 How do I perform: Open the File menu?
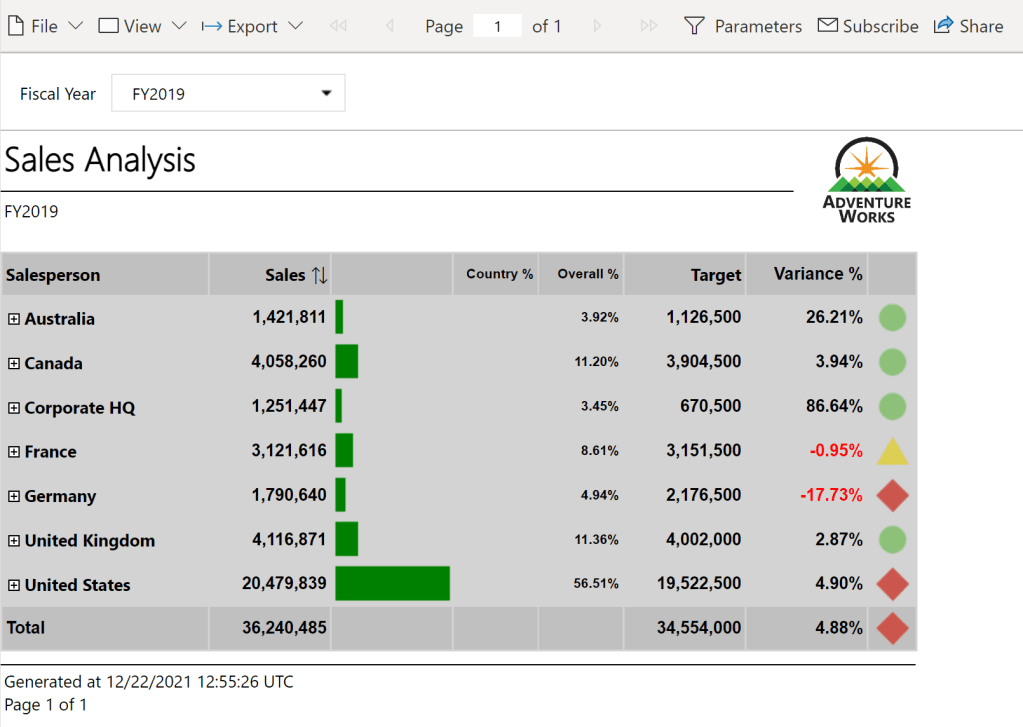(x=45, y=26)
